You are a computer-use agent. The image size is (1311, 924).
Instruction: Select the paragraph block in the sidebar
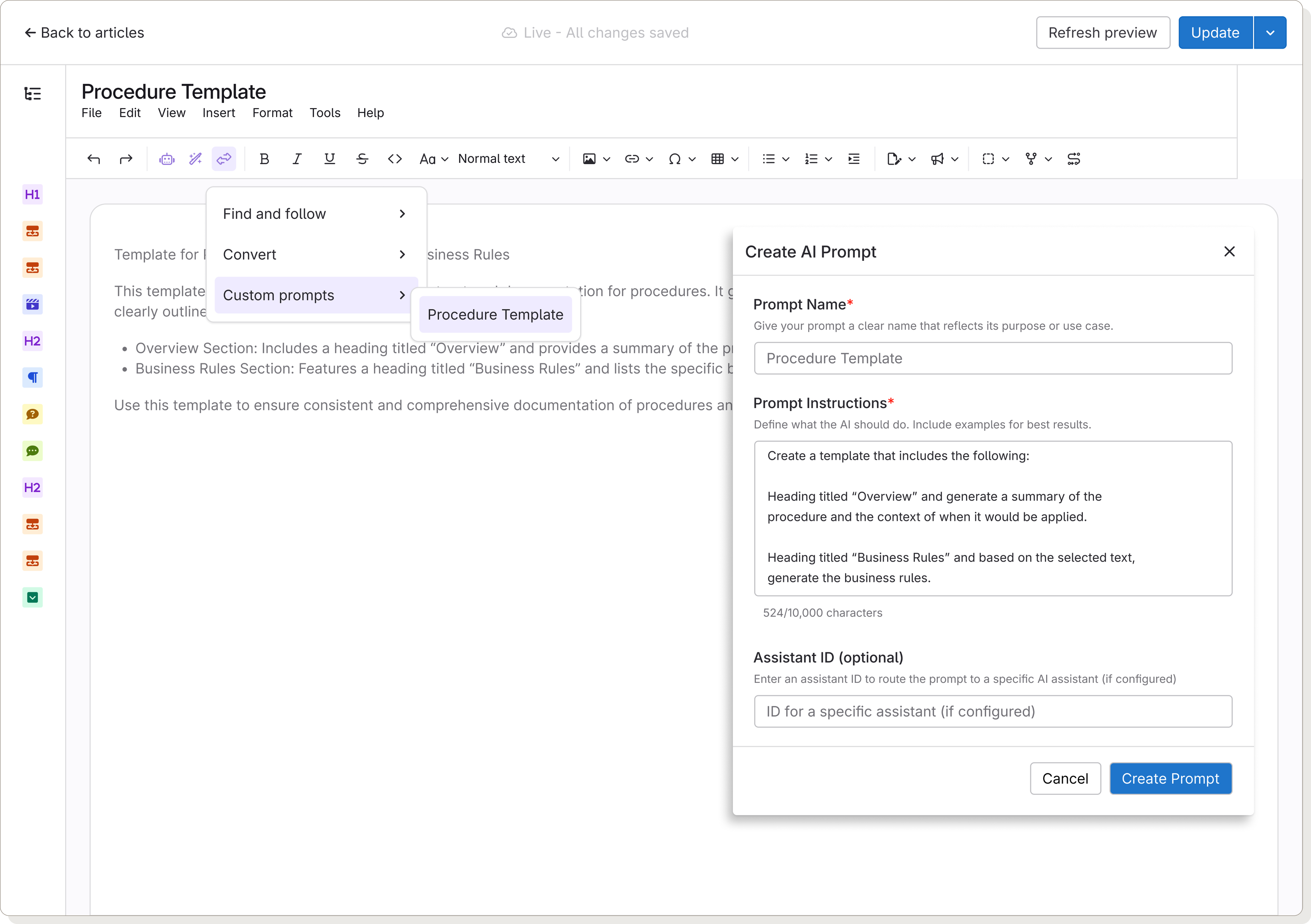coord(33,377)
